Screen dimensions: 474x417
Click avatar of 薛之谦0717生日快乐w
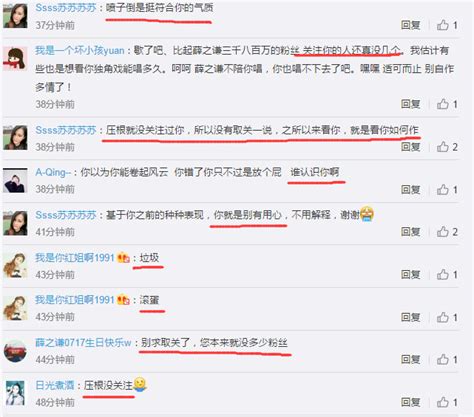[15, 351]
